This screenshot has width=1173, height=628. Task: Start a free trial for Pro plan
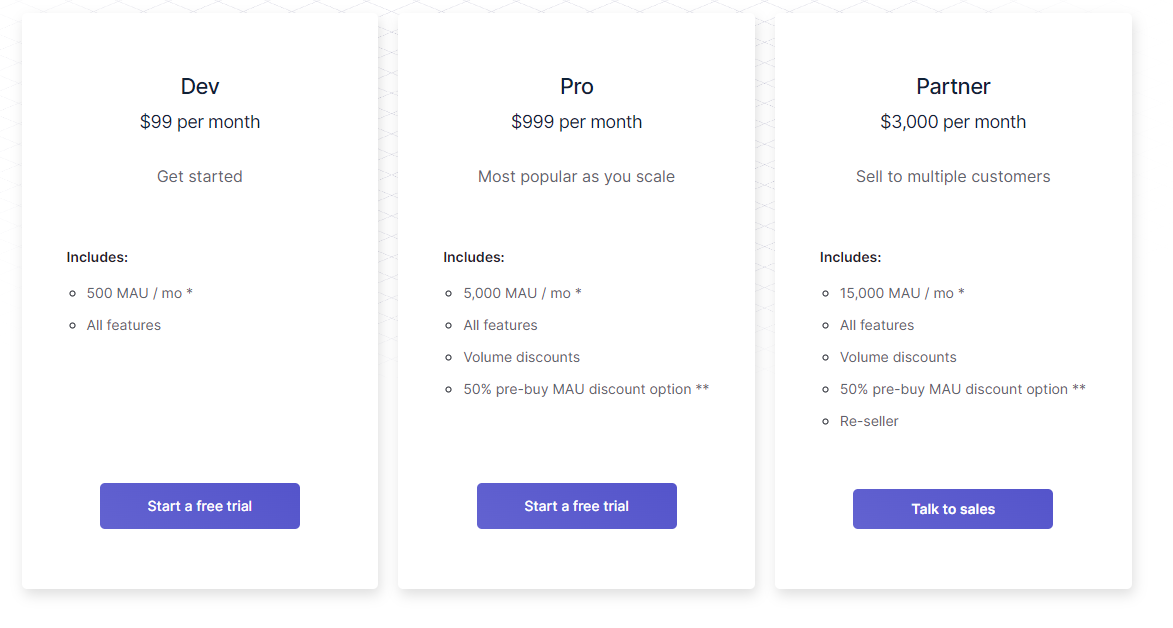tap(577, 506)
